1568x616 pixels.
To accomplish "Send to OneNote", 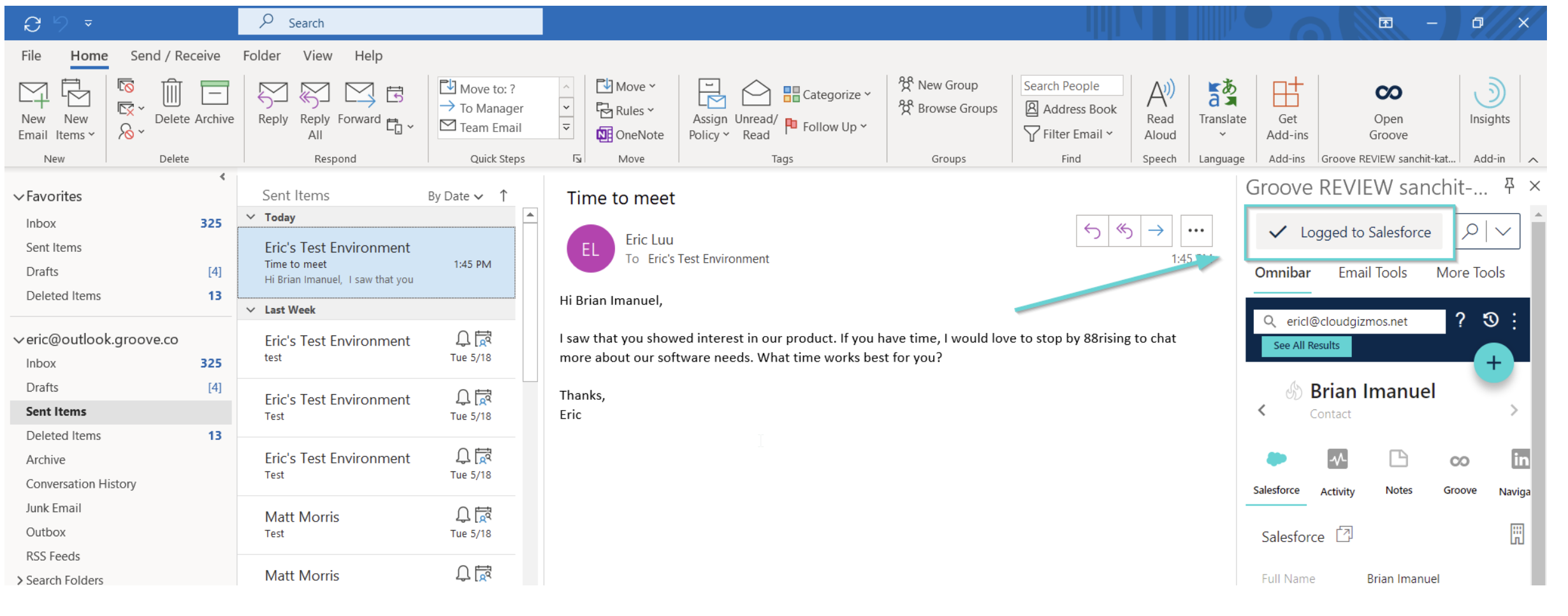I will 630,135.
